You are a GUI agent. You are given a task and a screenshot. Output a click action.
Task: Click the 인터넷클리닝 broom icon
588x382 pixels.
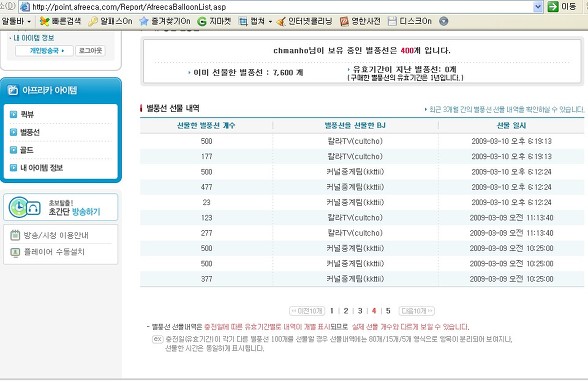coord(280,21)
